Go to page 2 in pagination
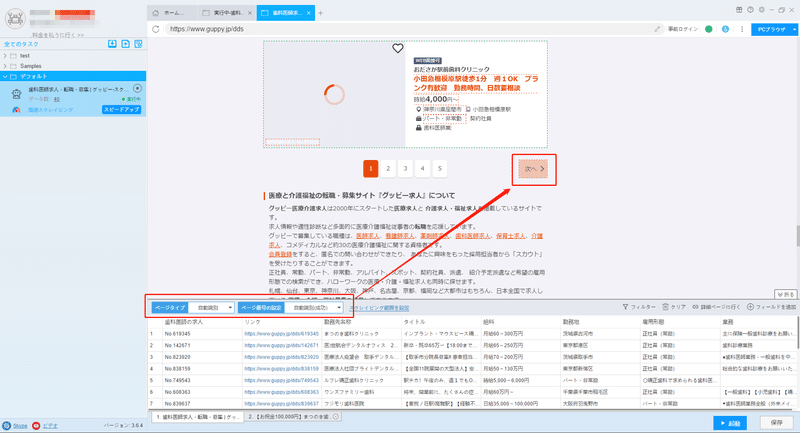This screenshot has width=800, height=433. click(388, 169)
